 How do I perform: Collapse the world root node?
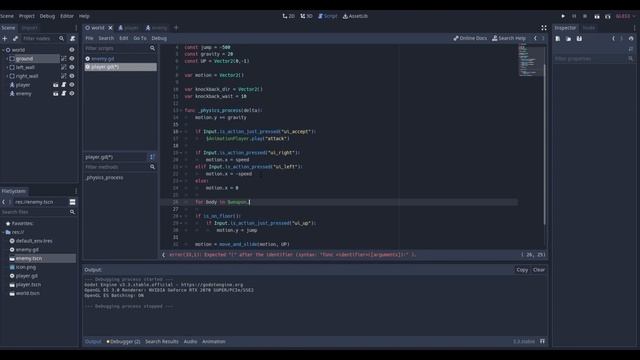3,50
